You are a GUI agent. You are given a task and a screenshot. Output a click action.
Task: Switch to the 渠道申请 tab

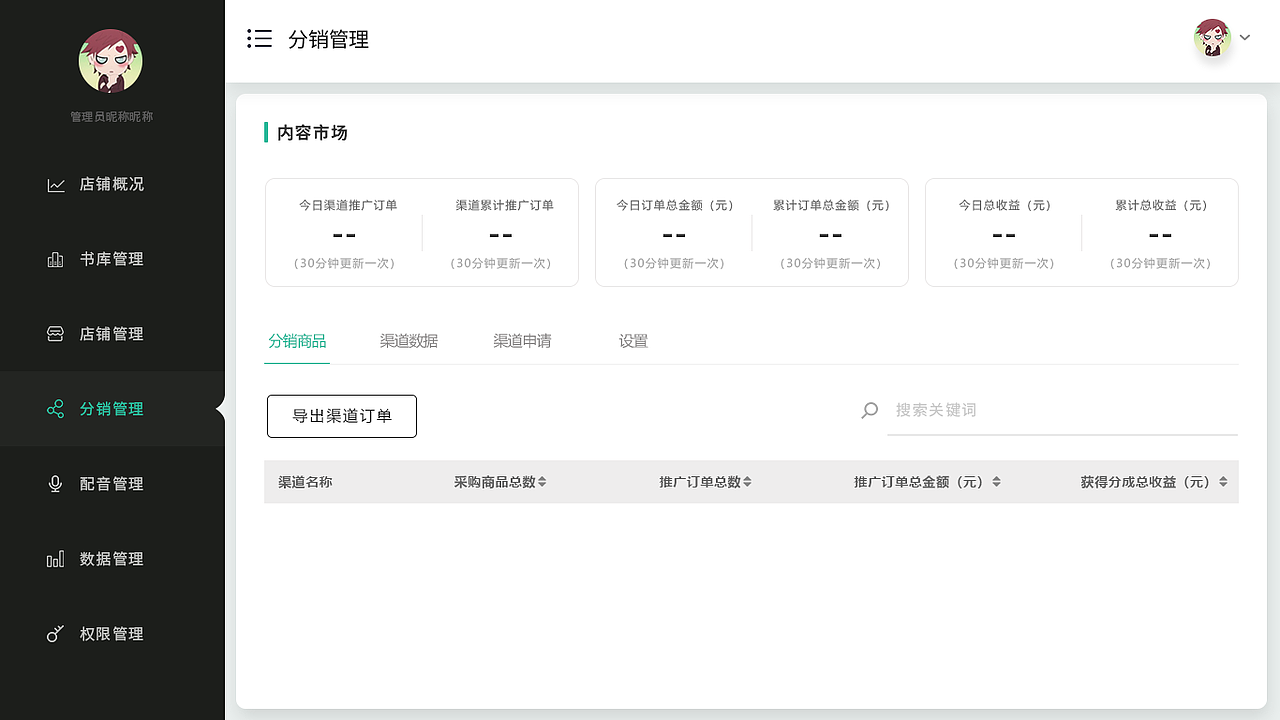[522, 341]
